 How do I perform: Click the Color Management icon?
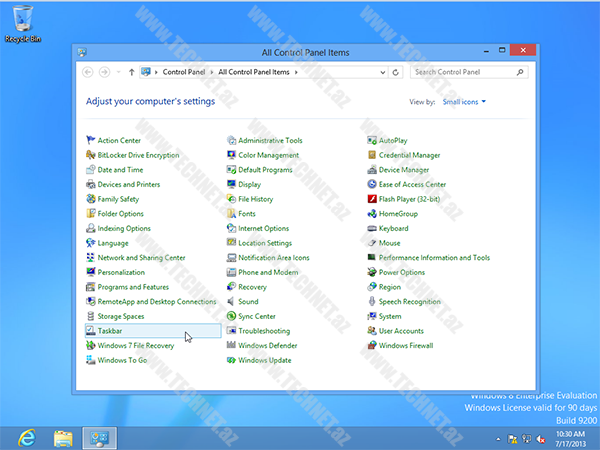[x=232, y=155]
